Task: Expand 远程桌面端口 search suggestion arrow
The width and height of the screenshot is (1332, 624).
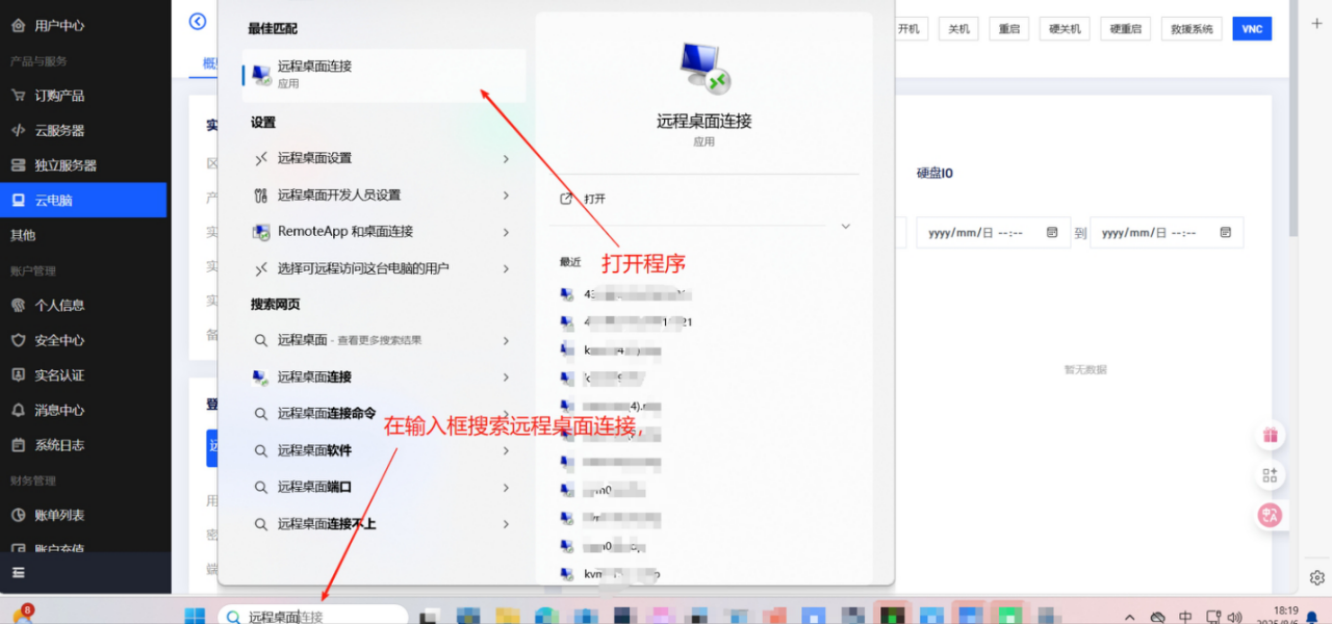Action: tap(506, 488)
